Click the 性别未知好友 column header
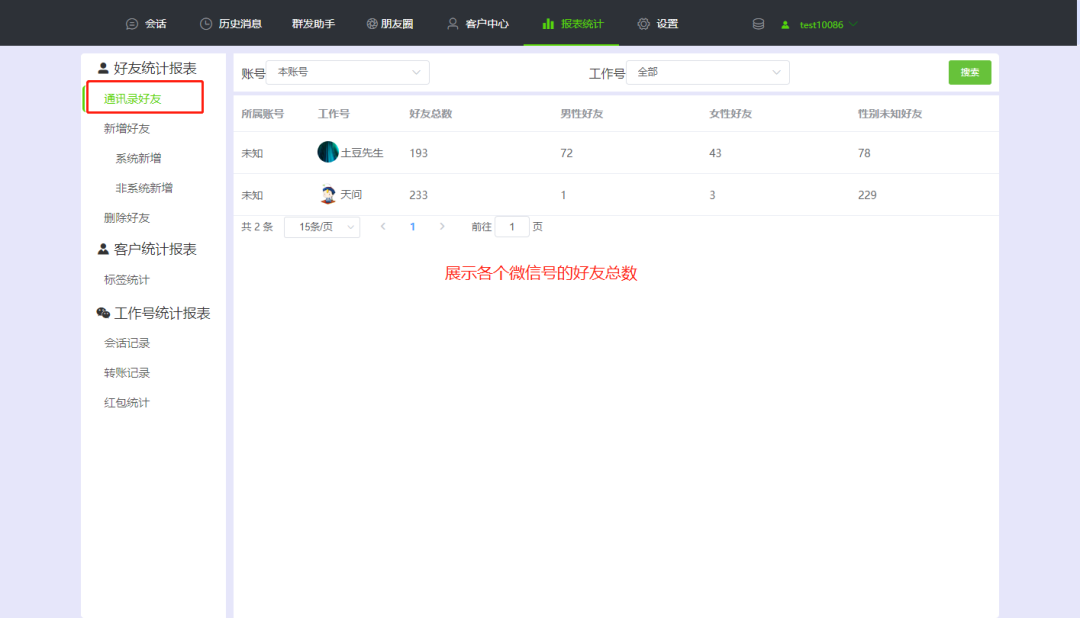The width and height of the screenshot is (1080, 618). pyautogui.click(x=890, y=114)
